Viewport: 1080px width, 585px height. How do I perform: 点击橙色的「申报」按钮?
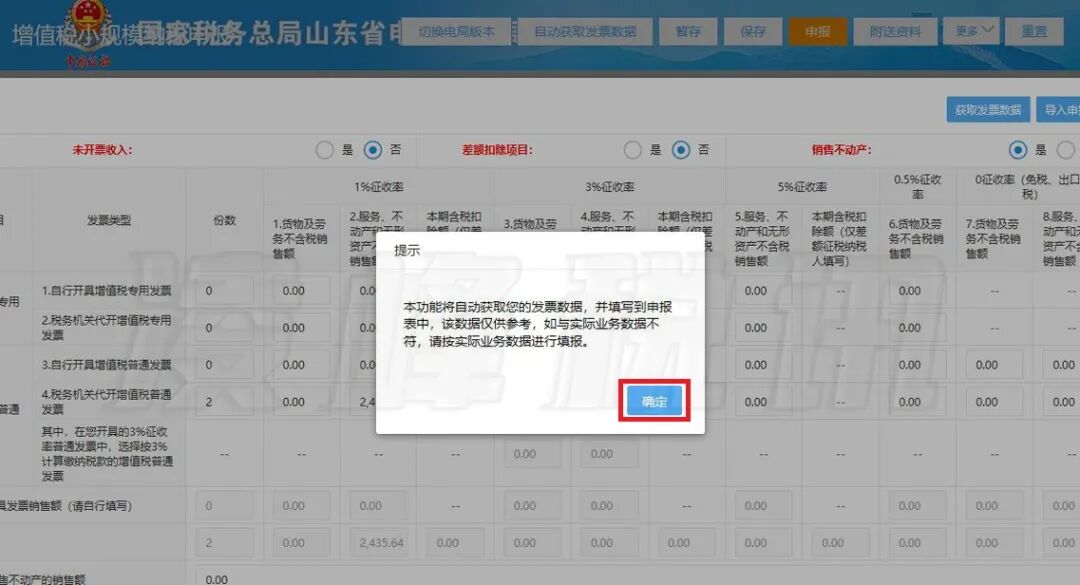(x=818, y=30)
